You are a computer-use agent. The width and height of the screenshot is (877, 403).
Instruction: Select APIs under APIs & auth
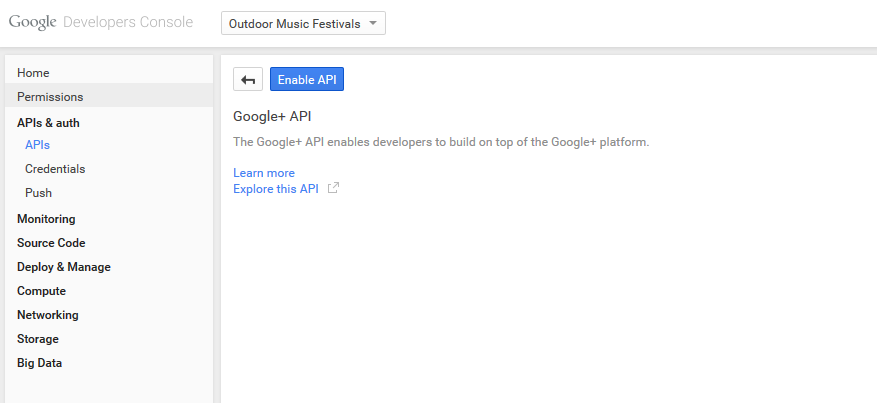tap(37, 145)
